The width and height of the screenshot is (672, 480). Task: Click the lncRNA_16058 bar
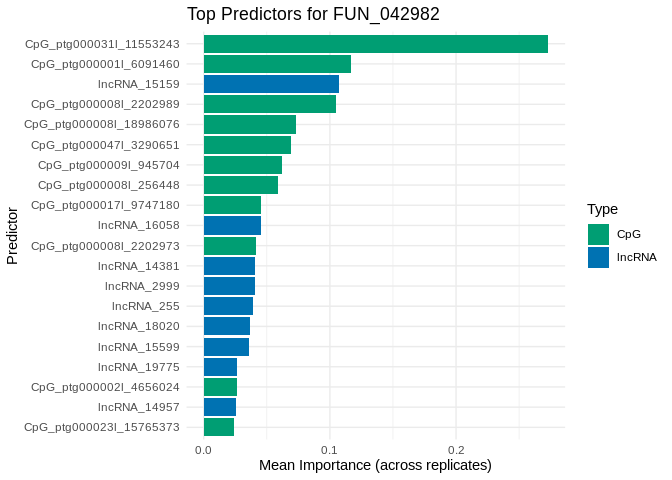pos(232,226)
